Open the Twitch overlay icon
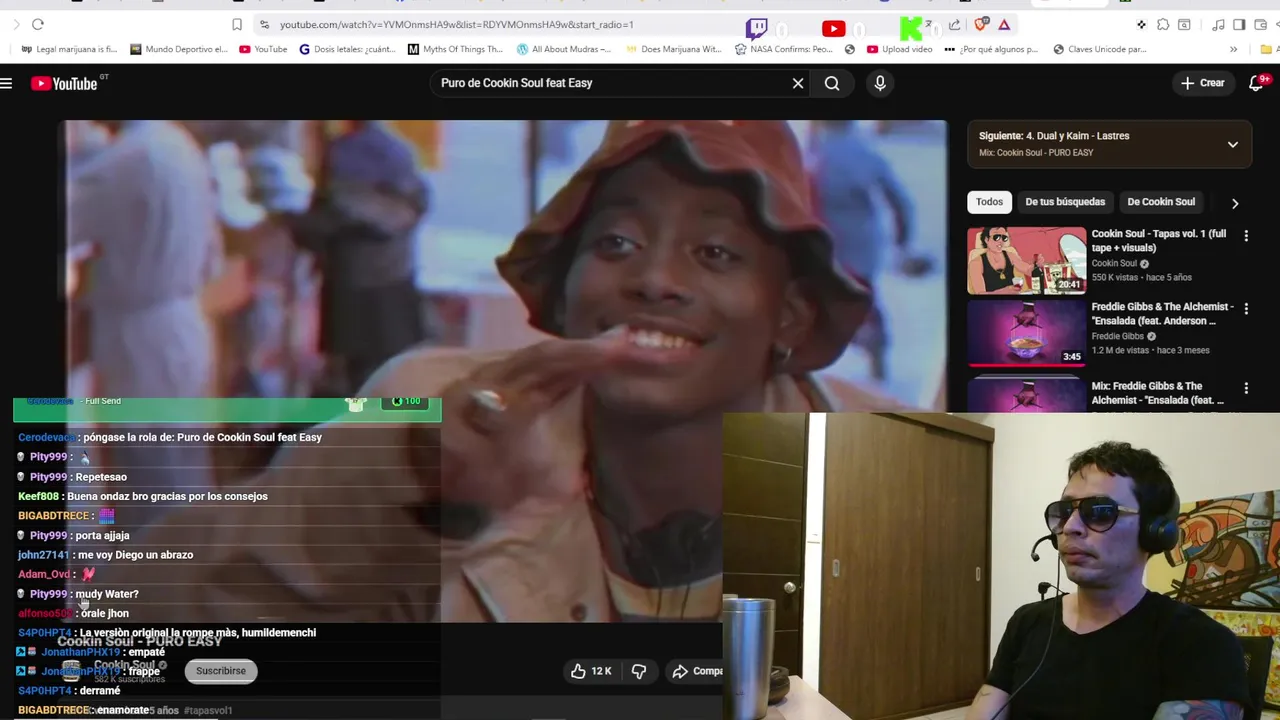Image resolution: width=1280 pixels, height=720 pixels. tap(757, 28)
